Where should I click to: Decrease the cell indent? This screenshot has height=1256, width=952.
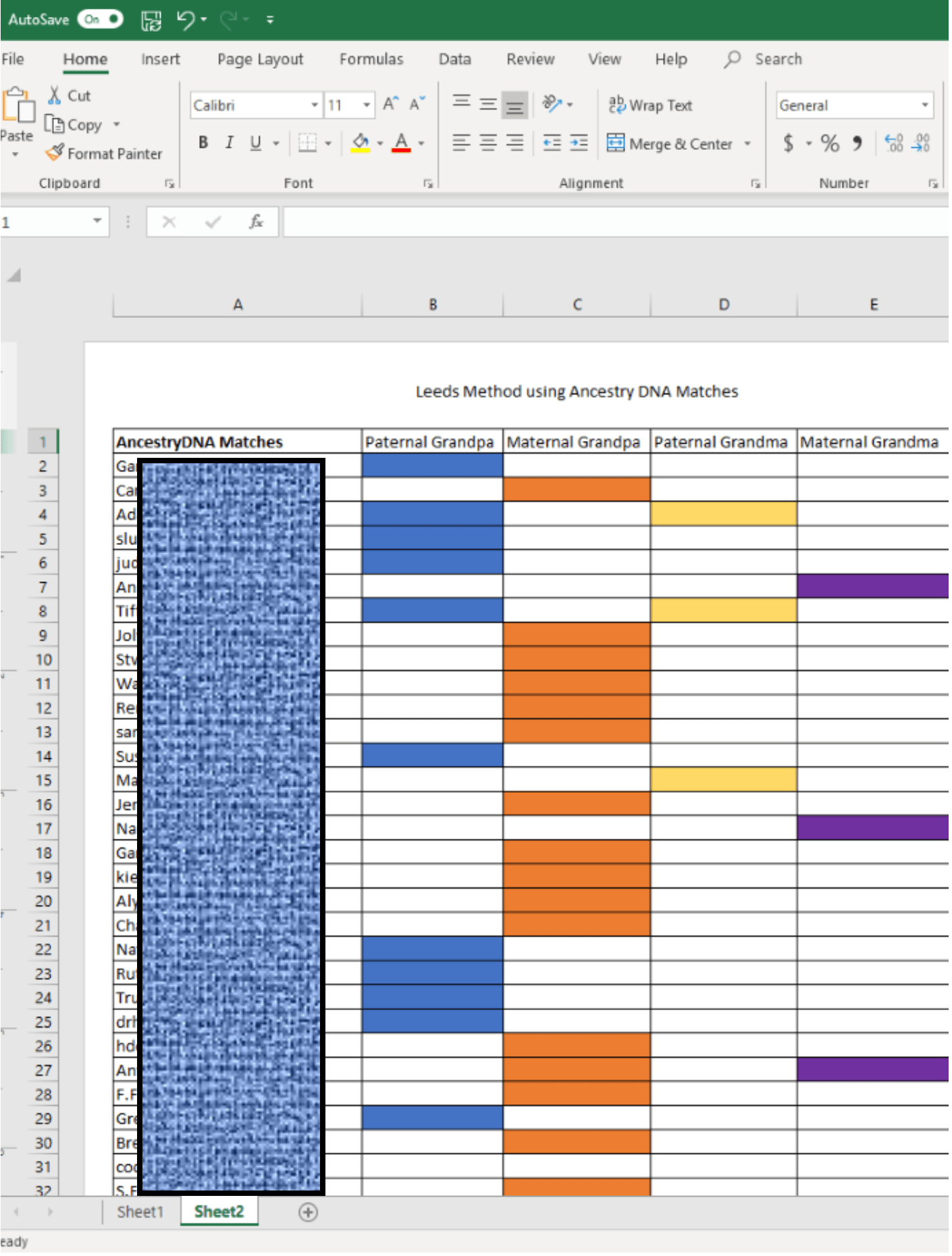(552, 142)
